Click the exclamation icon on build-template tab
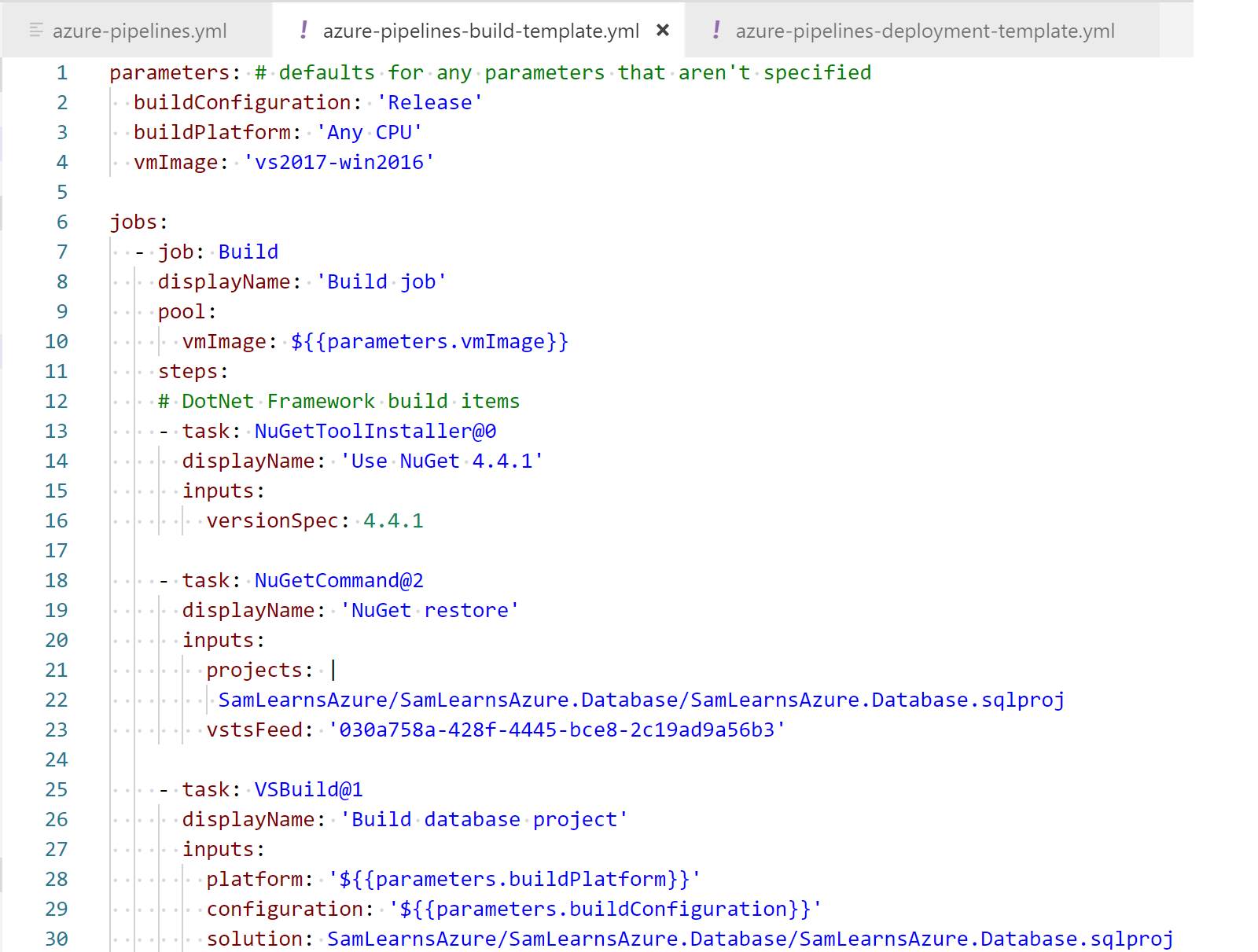 [303, 31]
